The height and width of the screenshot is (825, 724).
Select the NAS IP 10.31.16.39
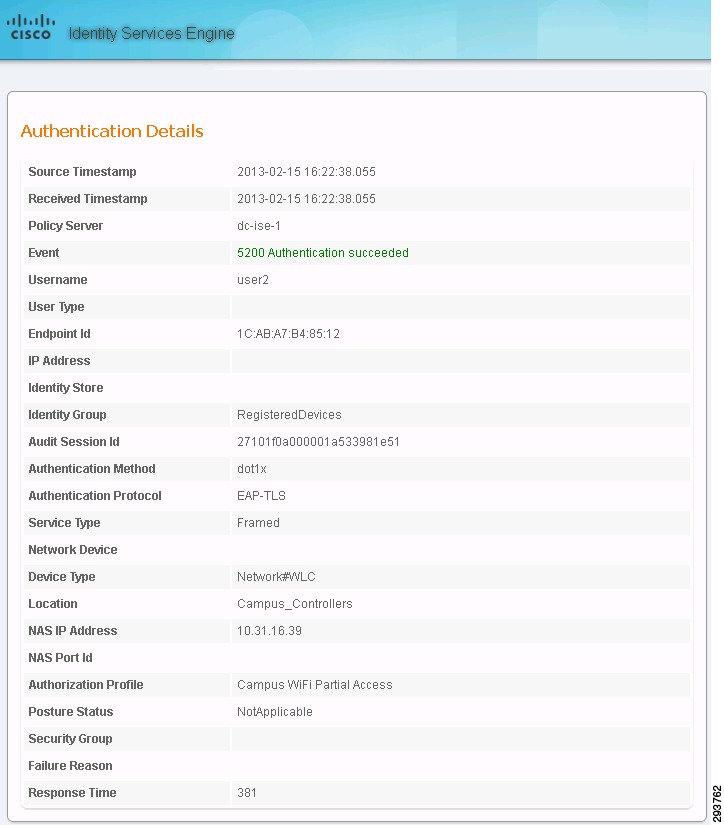[269, 631]
